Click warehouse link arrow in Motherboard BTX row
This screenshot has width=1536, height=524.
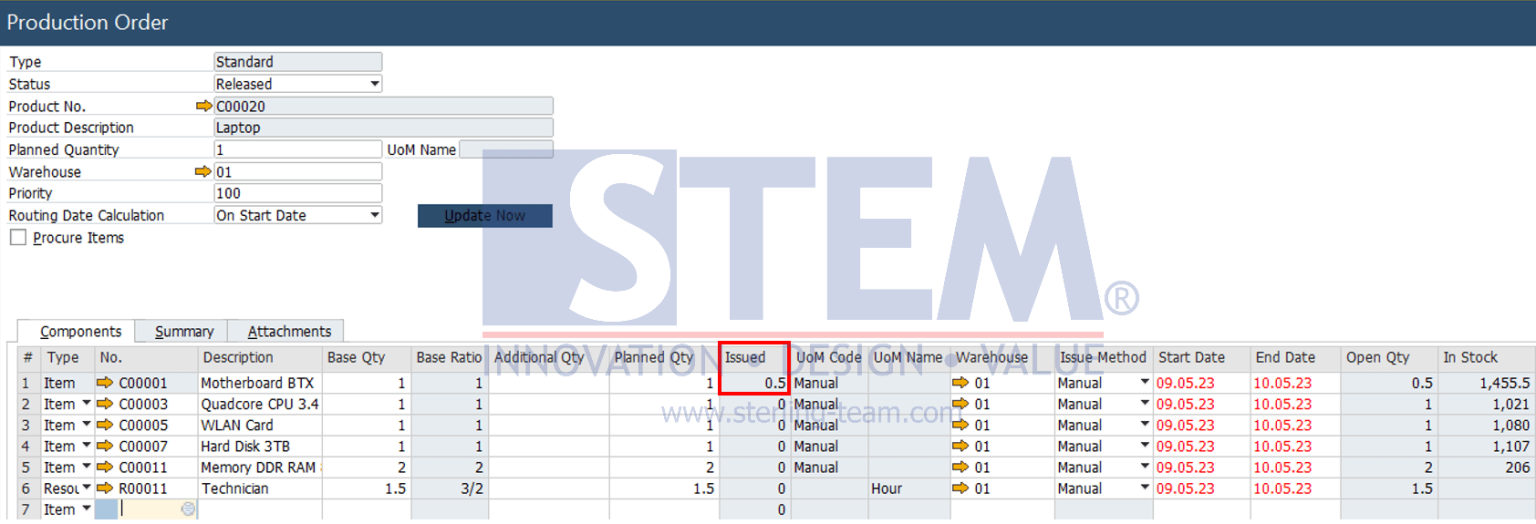point(961,383)
